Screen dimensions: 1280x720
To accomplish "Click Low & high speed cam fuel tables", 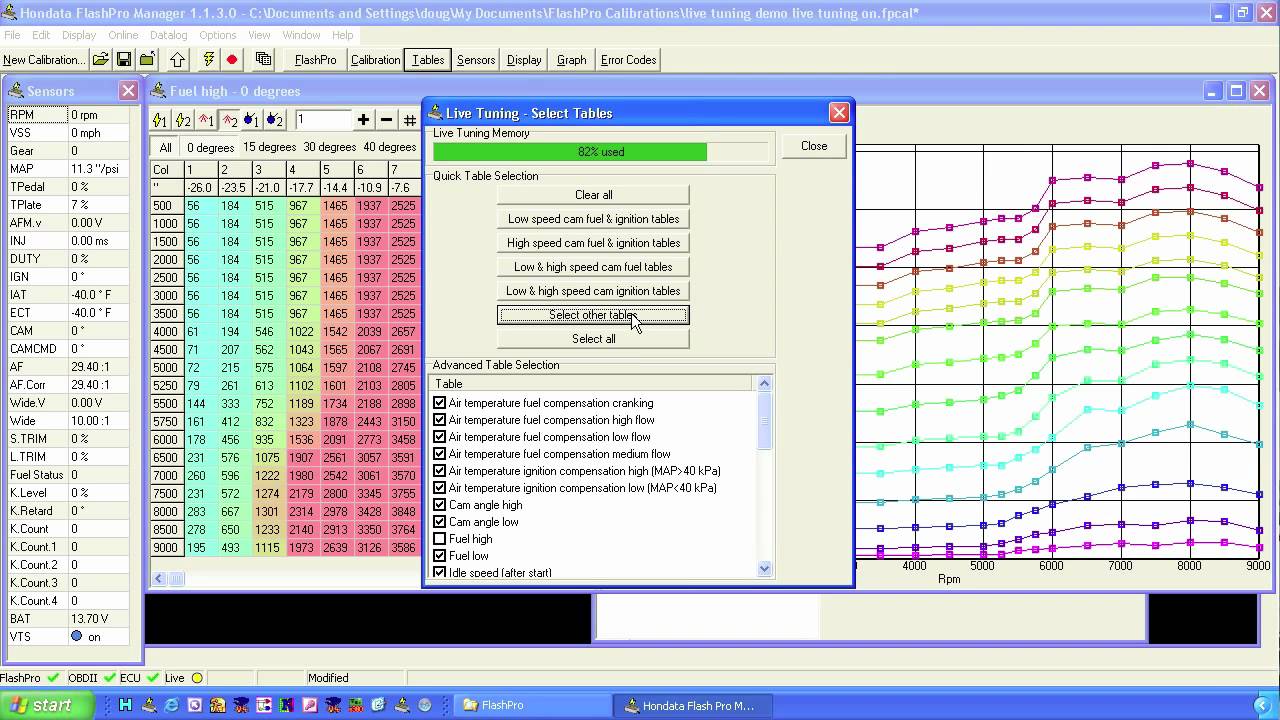I will point(593,267).
